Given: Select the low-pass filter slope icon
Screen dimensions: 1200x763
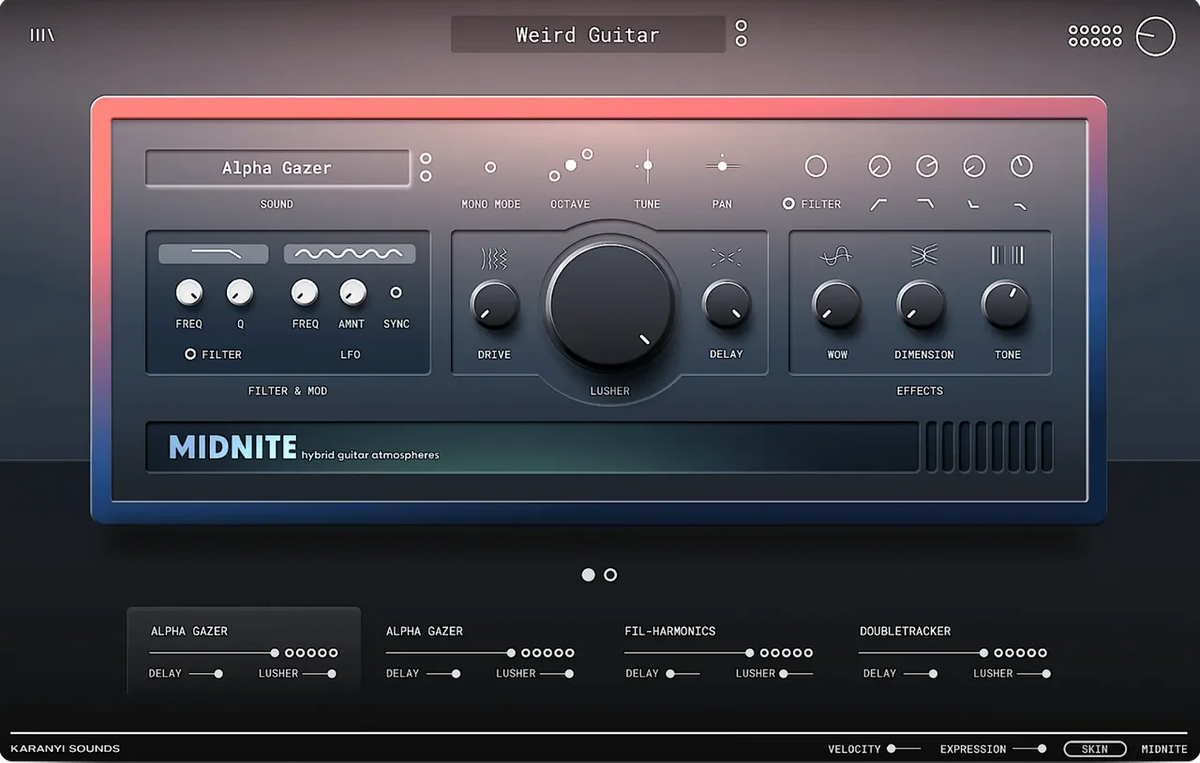Looking at the screenshot, I should pyautogui.click(x=925, y=203).
